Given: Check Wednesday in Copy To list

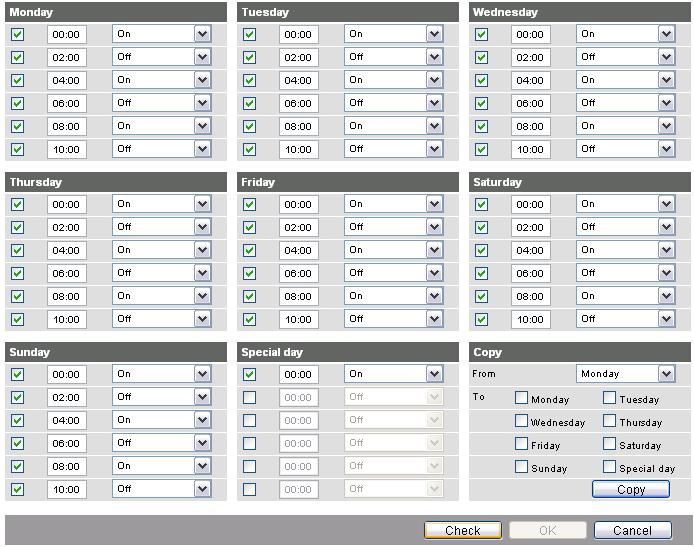Looking at the screenshot, I should pyautogui.click(x=521, y=420).
